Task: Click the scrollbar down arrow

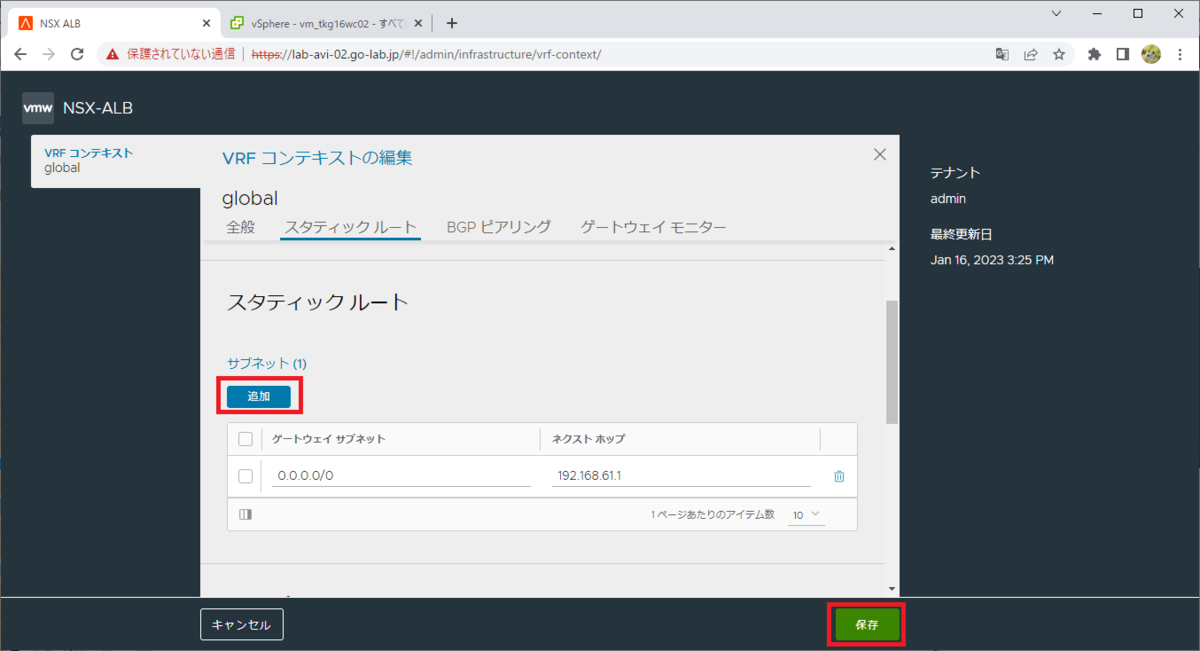Action: [x=891, y=589]
